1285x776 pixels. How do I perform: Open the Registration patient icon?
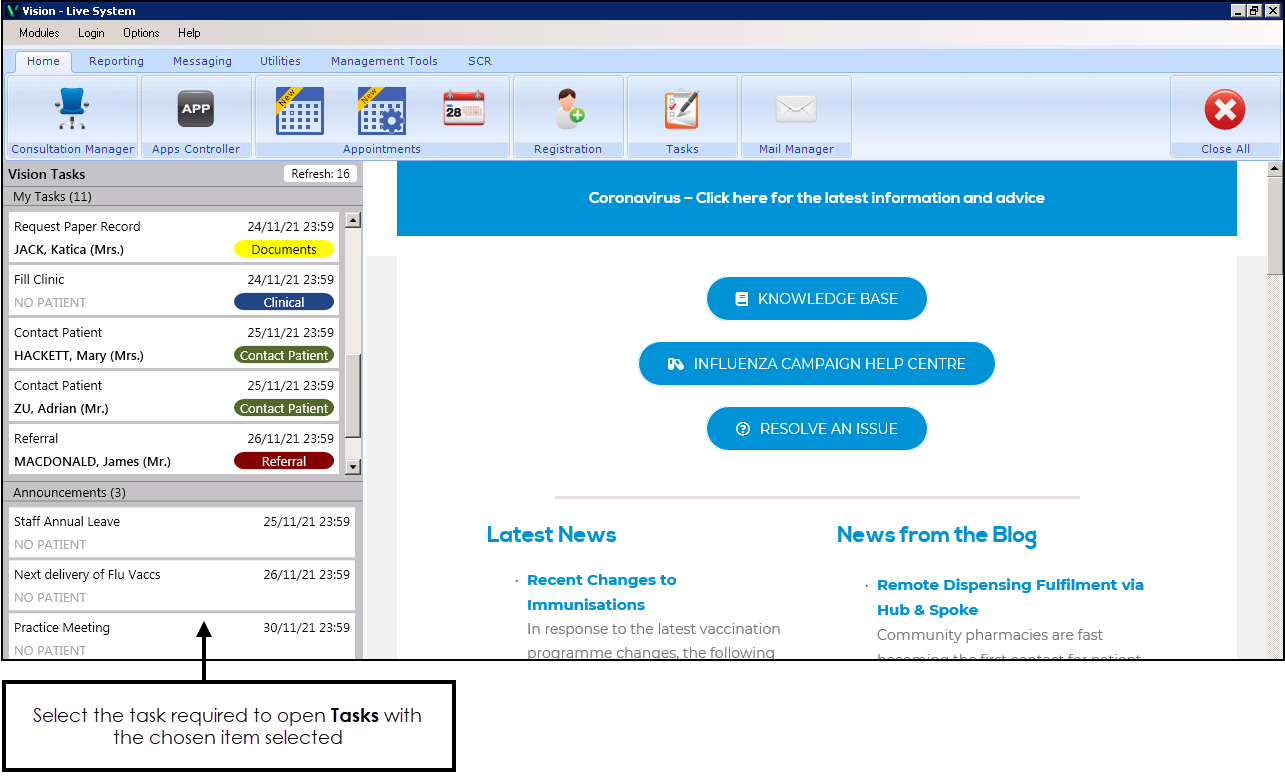[x=568, y=109]
